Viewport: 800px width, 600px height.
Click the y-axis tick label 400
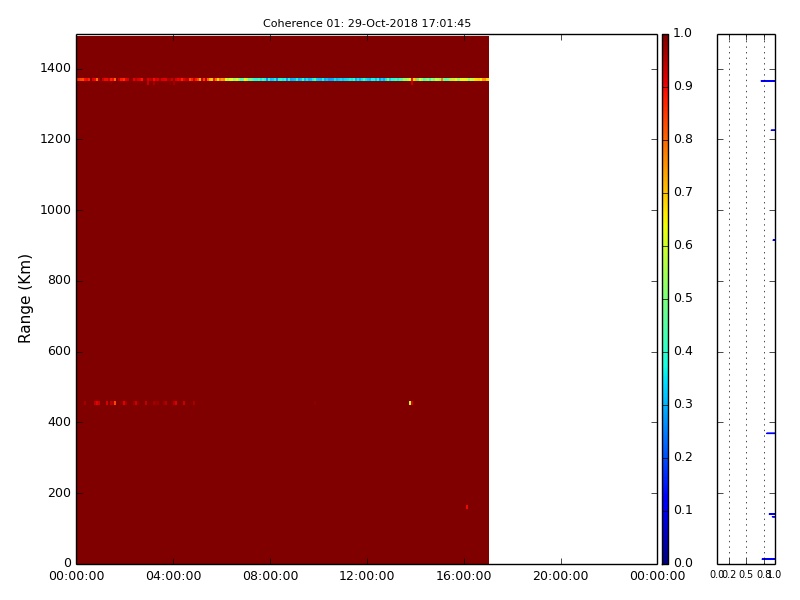point(59,422)
